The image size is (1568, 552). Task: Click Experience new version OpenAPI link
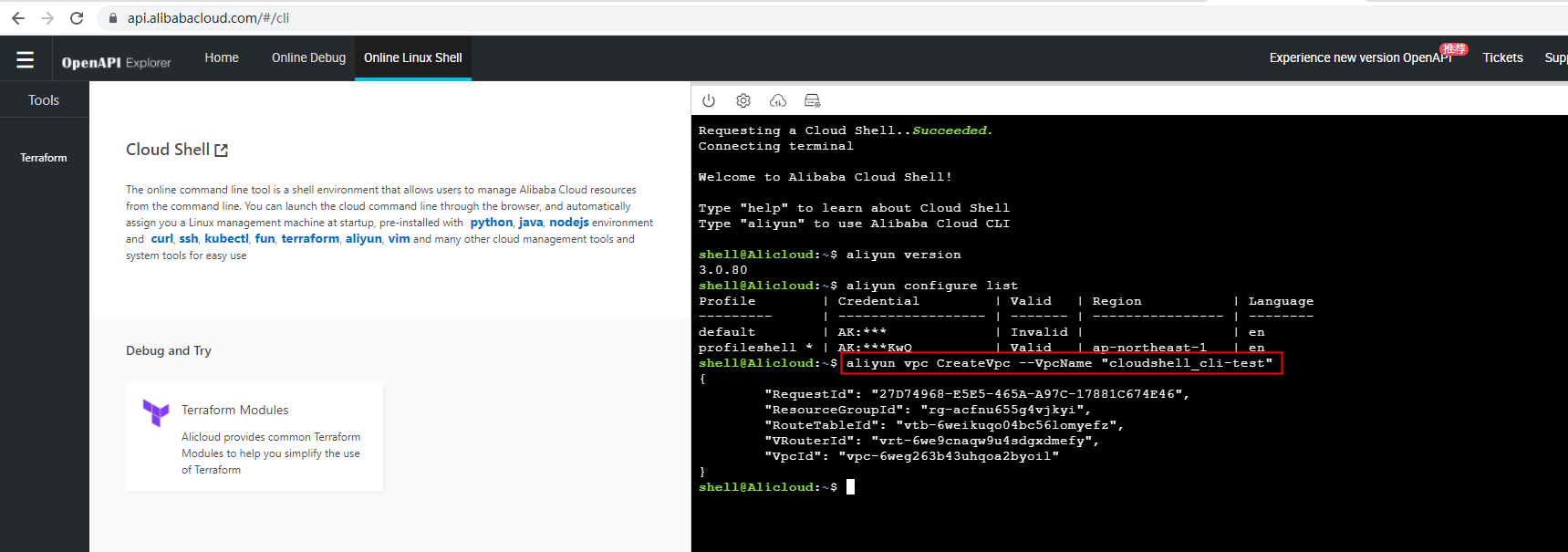tap(1360, 57)
